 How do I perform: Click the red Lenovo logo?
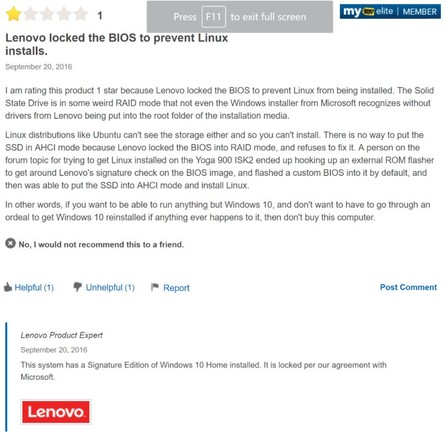coord(56,412)
